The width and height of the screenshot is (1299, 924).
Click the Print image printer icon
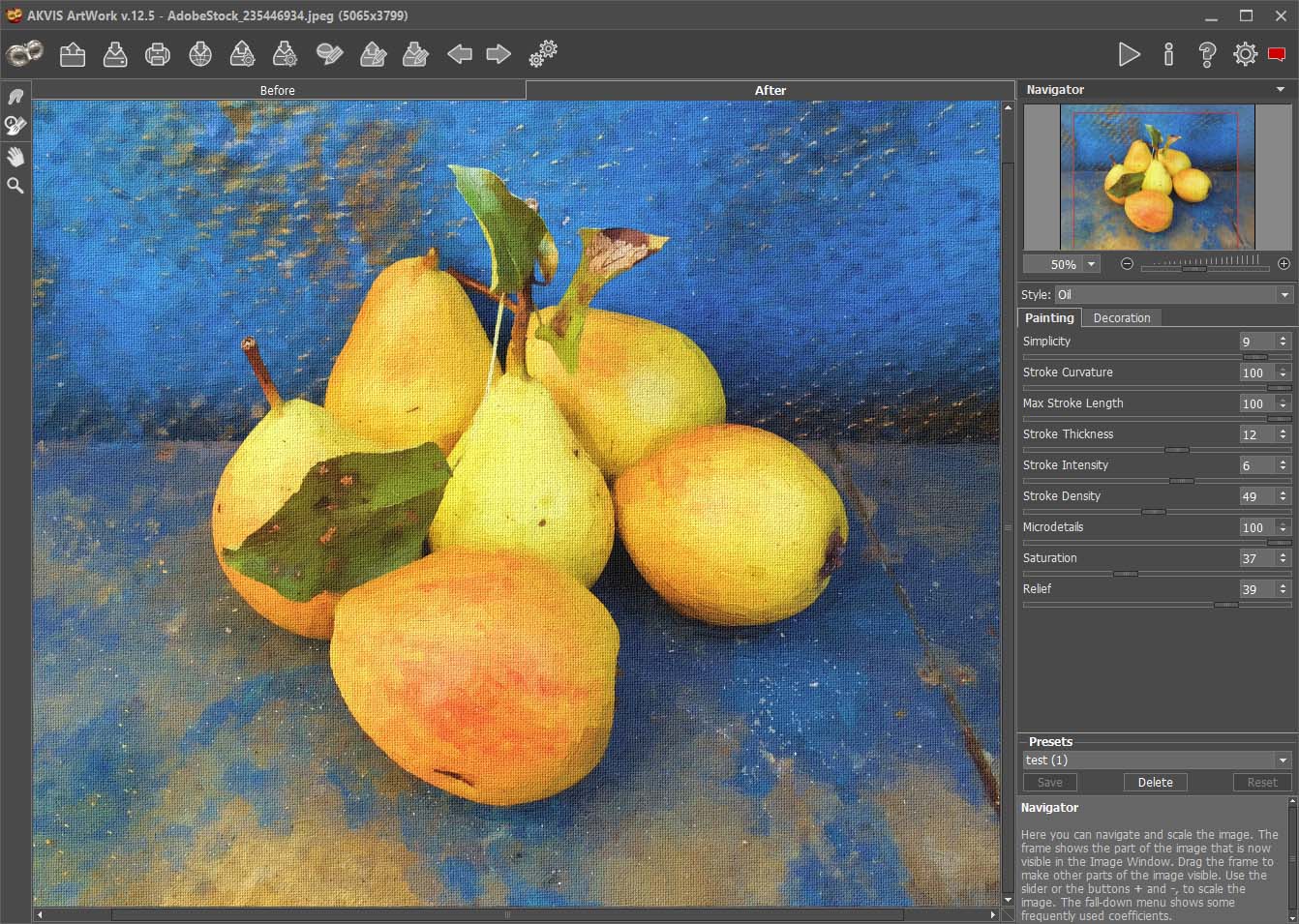pyautogui.click(x=158, y=54)
